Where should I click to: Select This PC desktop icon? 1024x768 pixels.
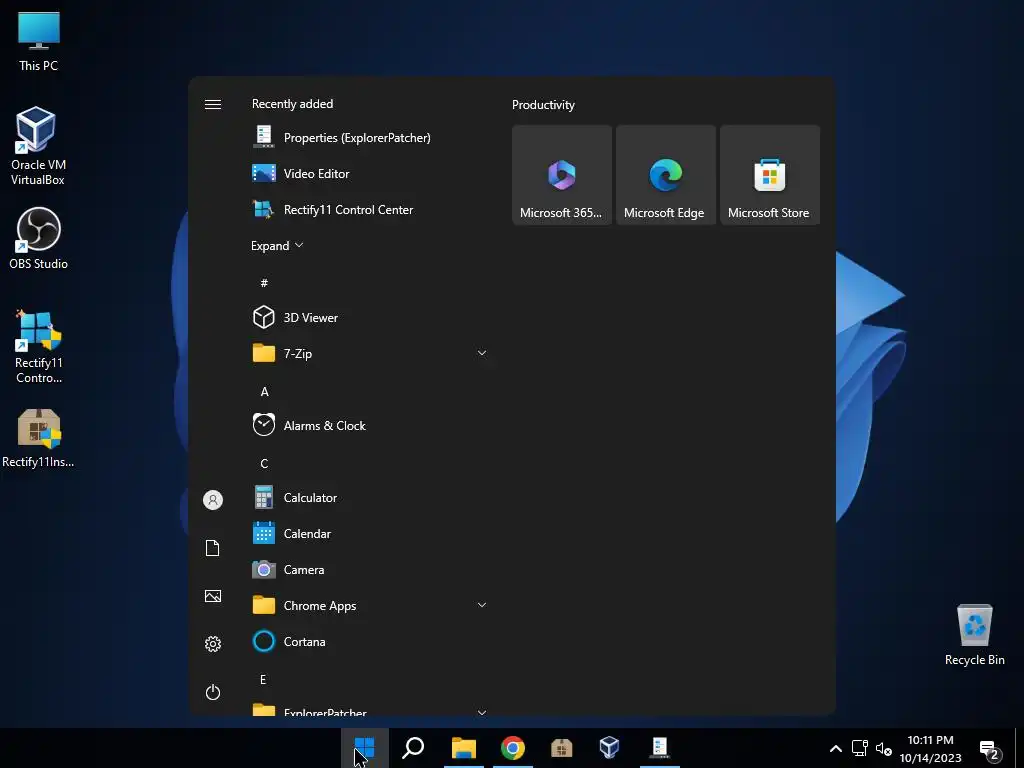tap(39, 41)
